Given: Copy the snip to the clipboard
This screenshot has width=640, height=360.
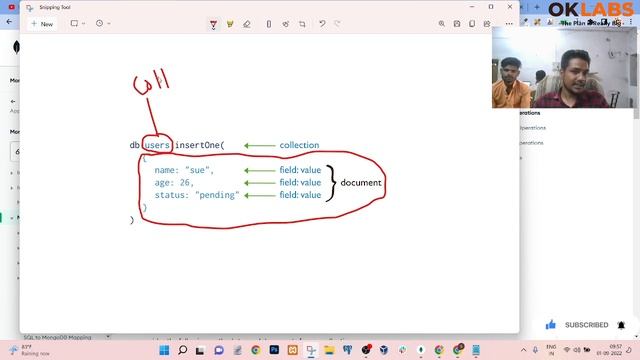Looking at the screenshot, I should coord(472,24).
